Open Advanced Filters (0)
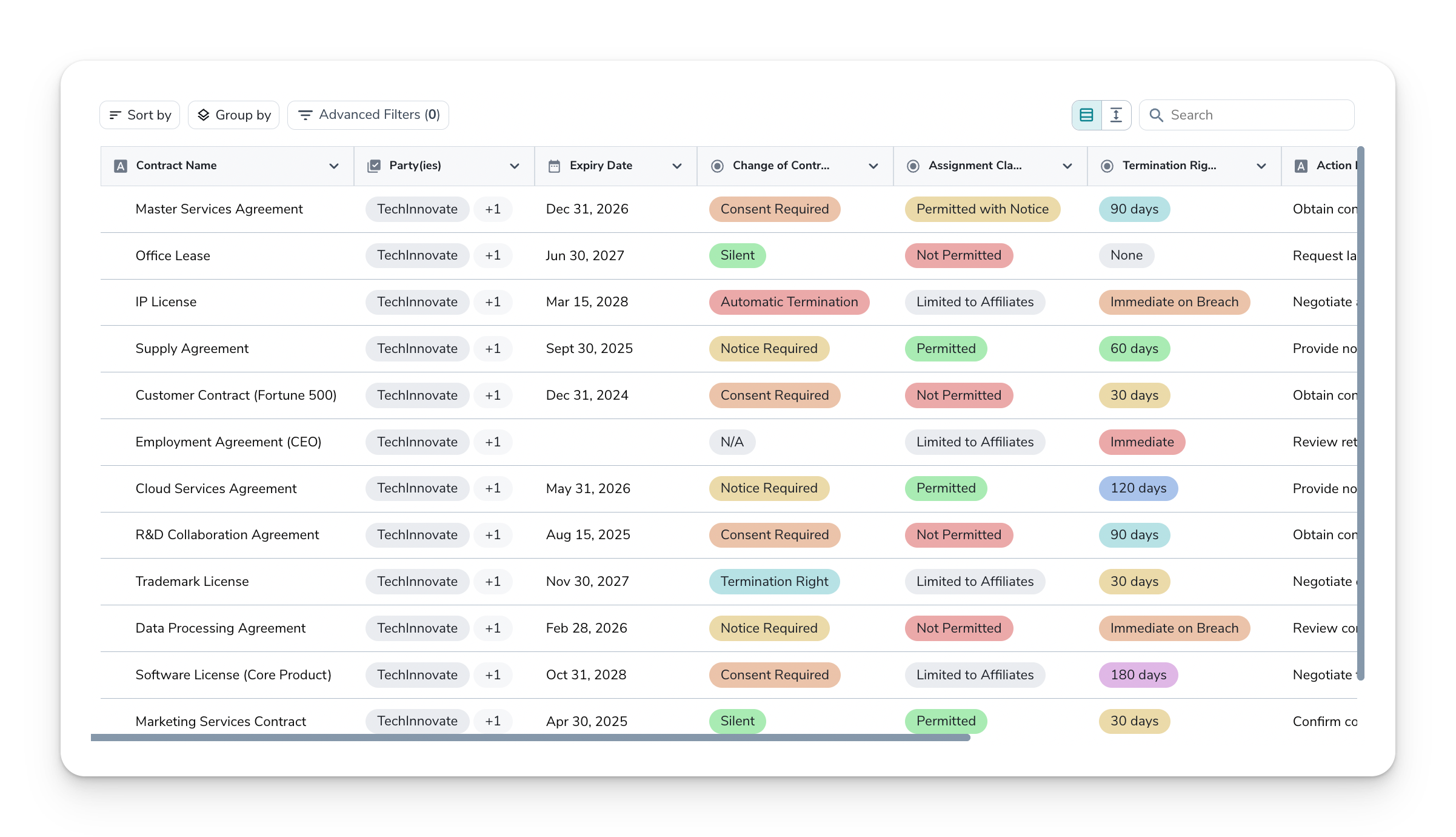The image size is (1456, 837). pyautogui.click(x=369, y=115)
